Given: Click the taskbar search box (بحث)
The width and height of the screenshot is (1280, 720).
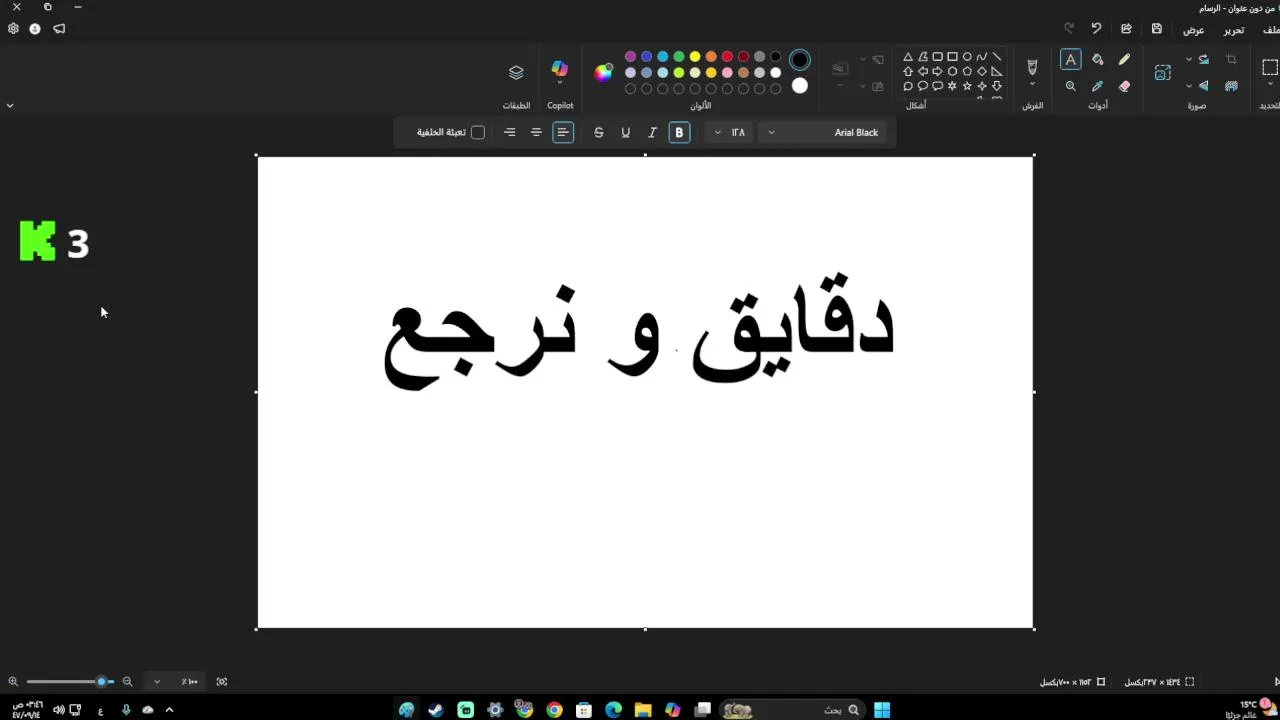Looking at the screenshot, I should [x=792, y=710].
